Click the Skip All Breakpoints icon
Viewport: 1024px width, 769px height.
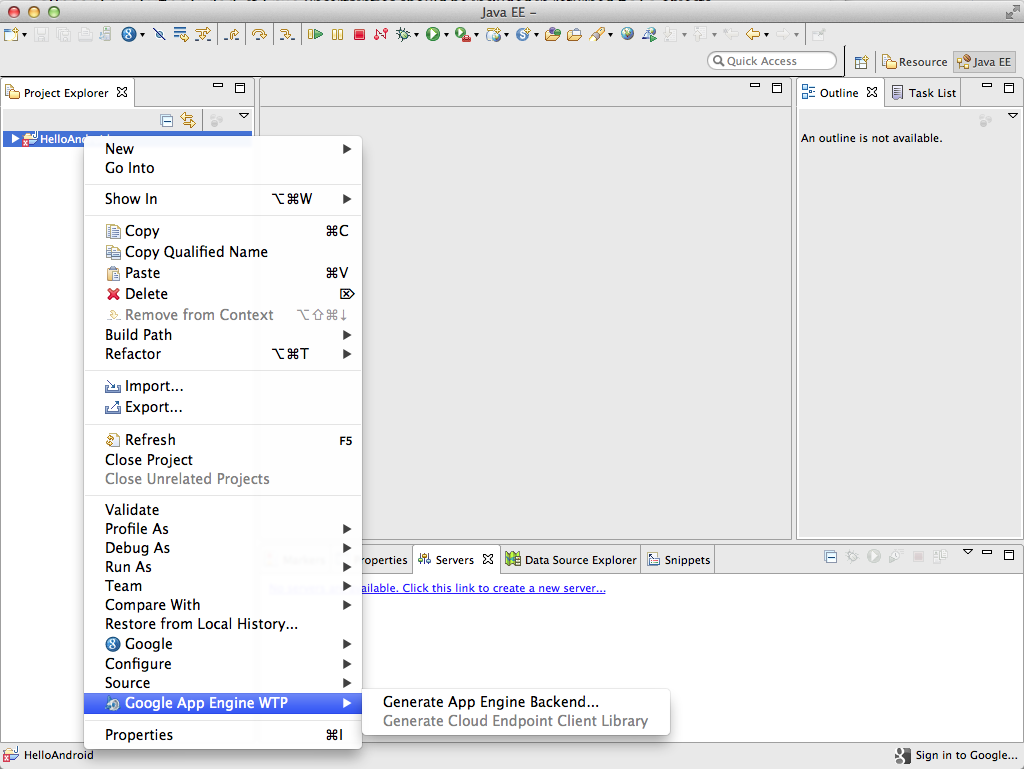pyautogui.click(x=159, y=35)
